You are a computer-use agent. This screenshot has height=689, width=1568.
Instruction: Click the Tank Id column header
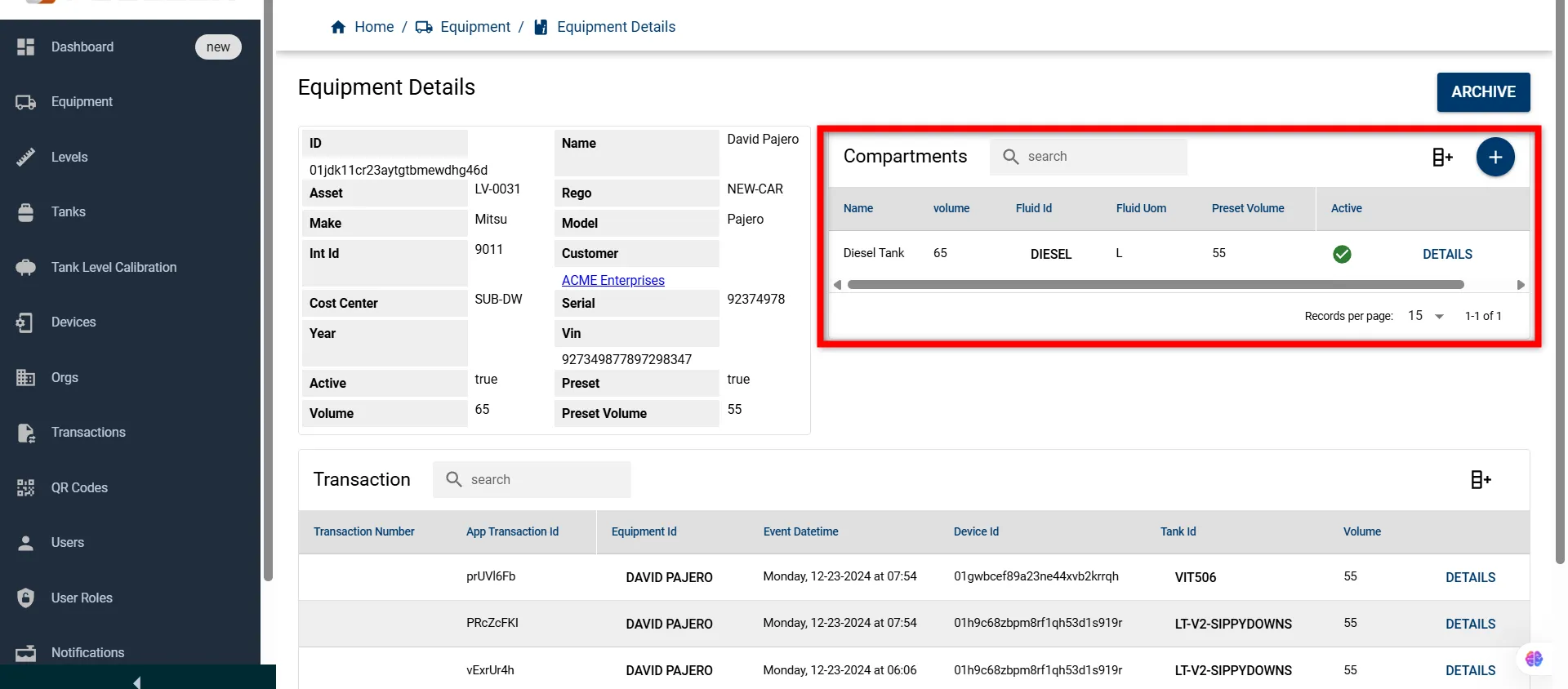(1178, 531)
